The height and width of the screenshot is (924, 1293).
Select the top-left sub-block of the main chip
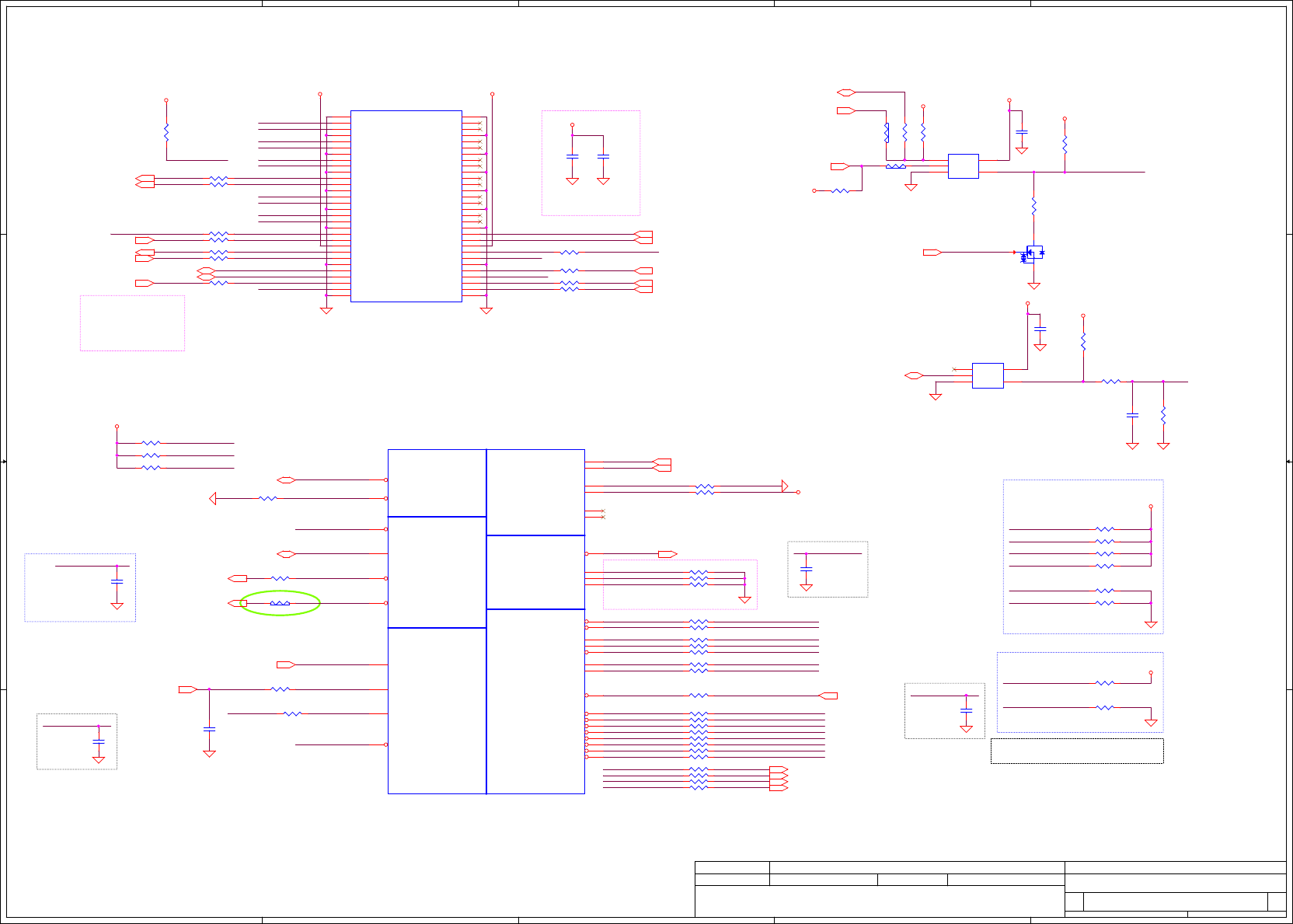(437, 483)
